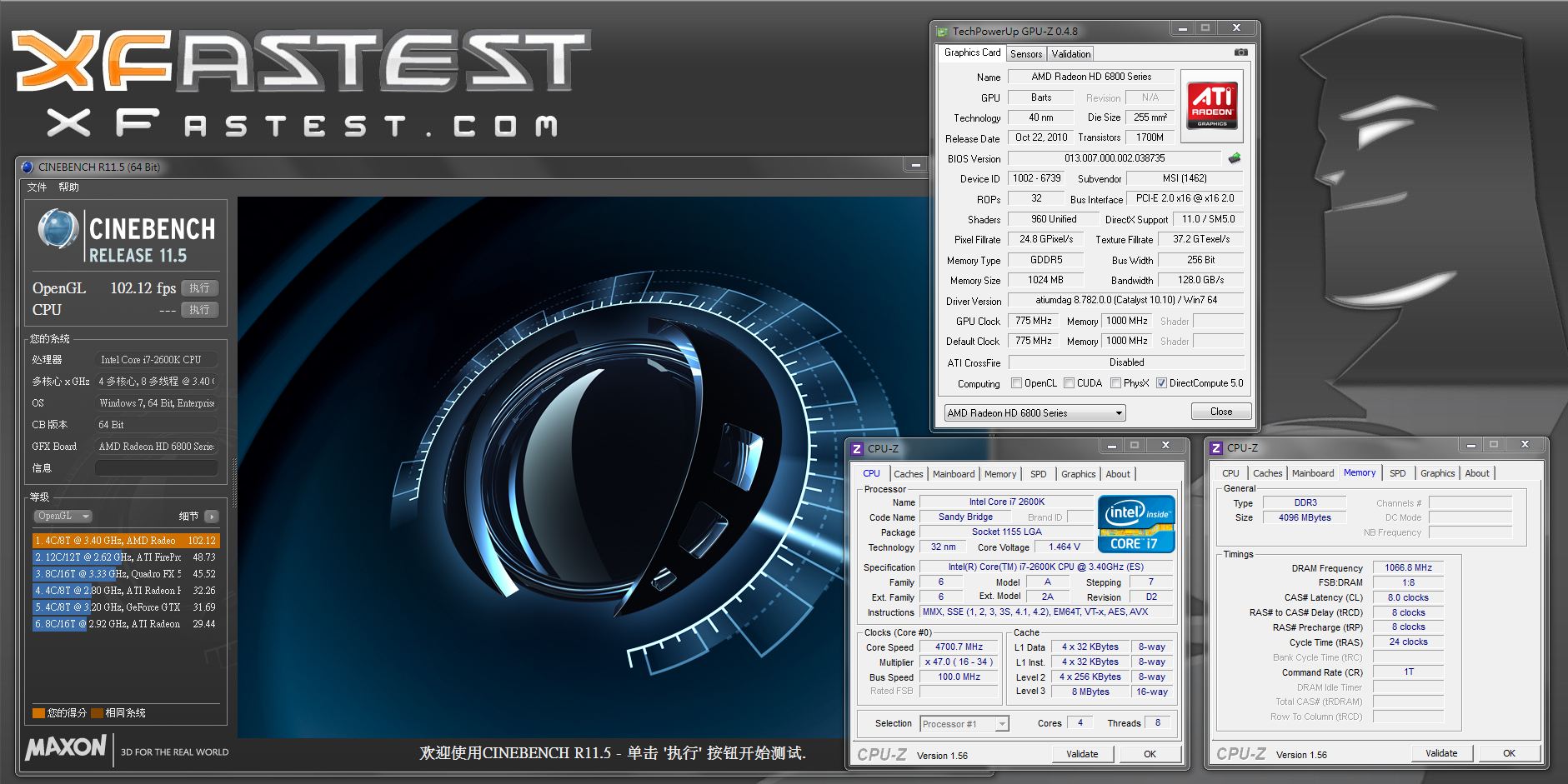Screen dimensions: 1568x784
Task: Select ranking row 4C/8T @ 3.40 GHz 102.12
Action: 125,541
